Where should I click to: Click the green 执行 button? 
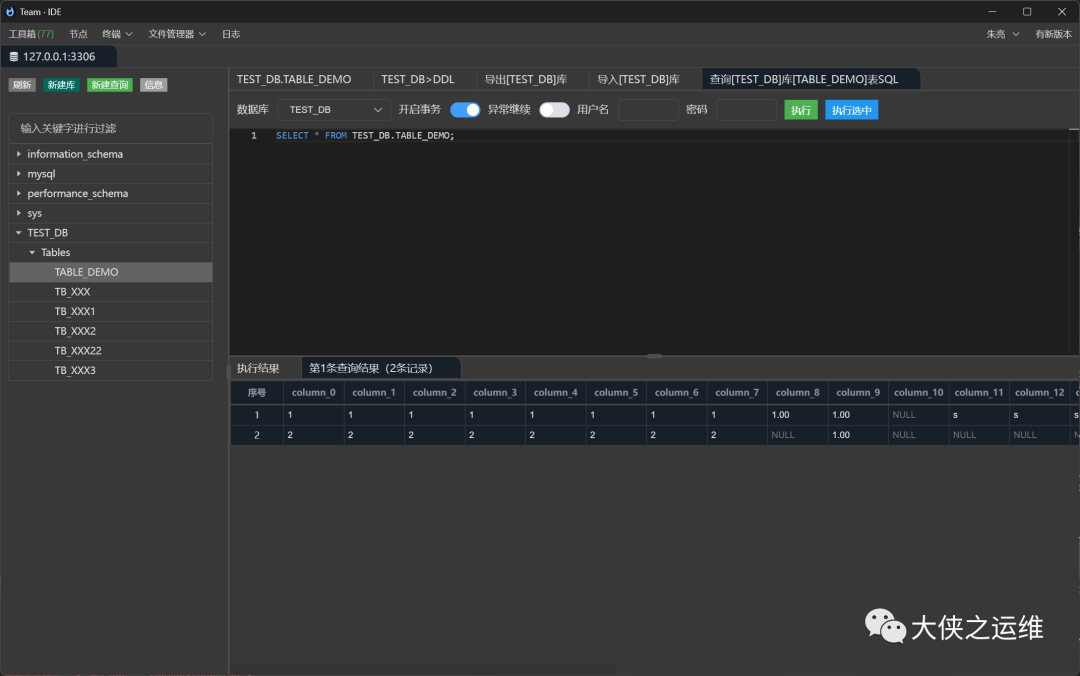[801, 110]
